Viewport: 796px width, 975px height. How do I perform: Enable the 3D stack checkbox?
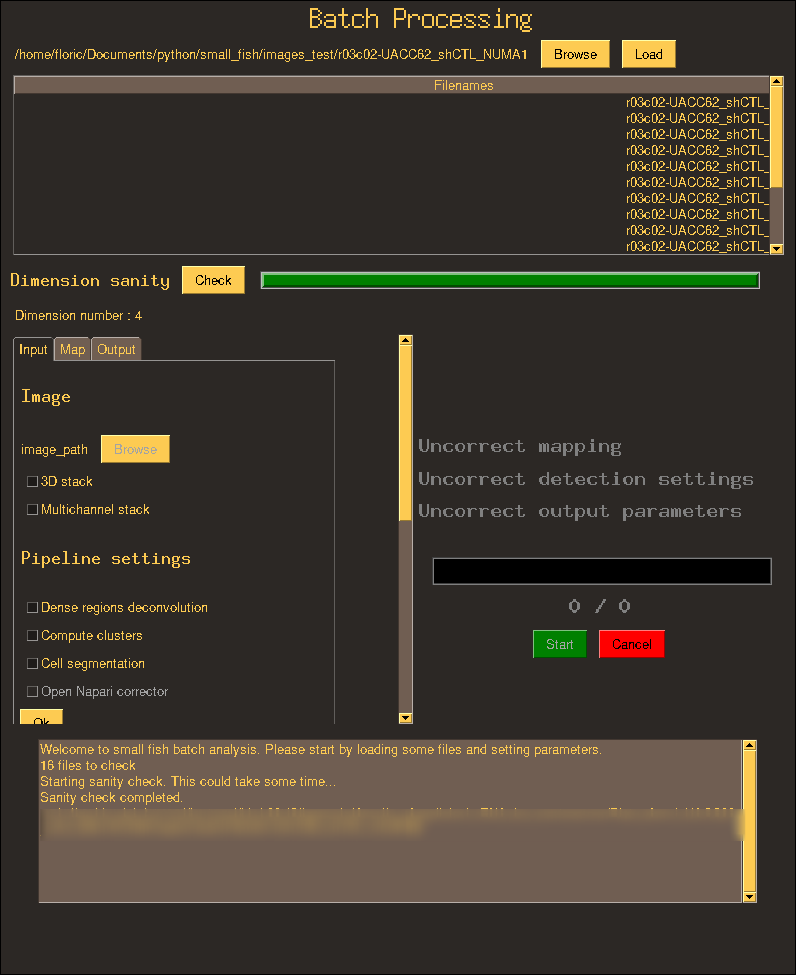click(x=33, y=481)
